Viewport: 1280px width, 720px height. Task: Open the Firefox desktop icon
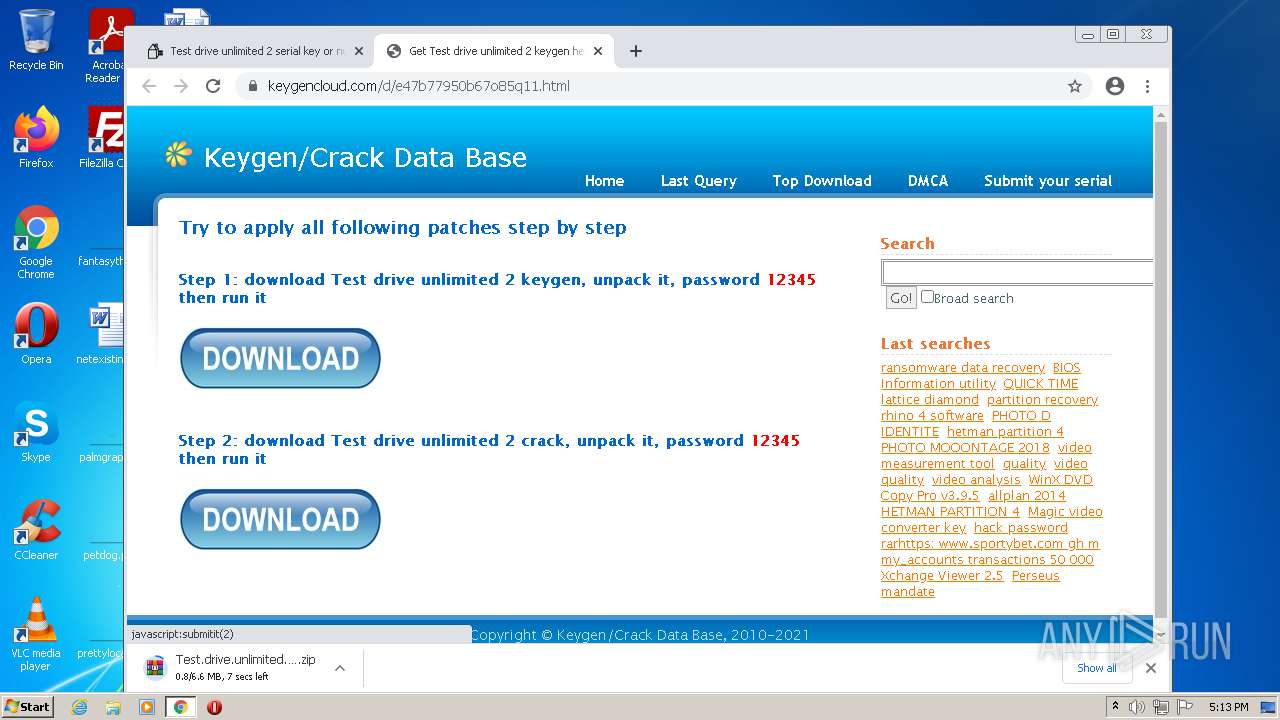pos(36,137)
